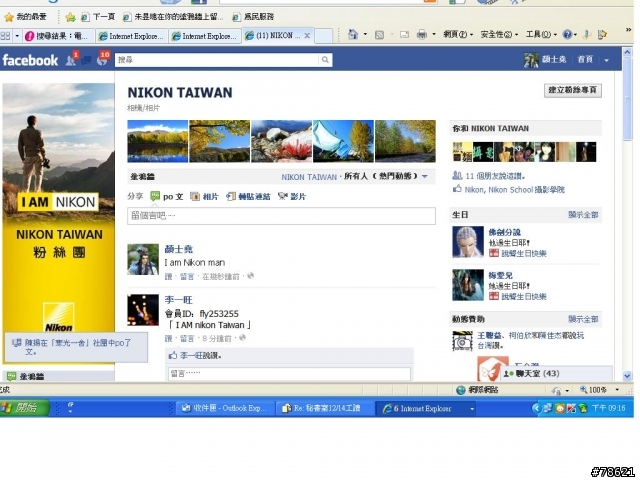Open a new blank browser tab
640x480 pixels.
(x=324, y=36)
